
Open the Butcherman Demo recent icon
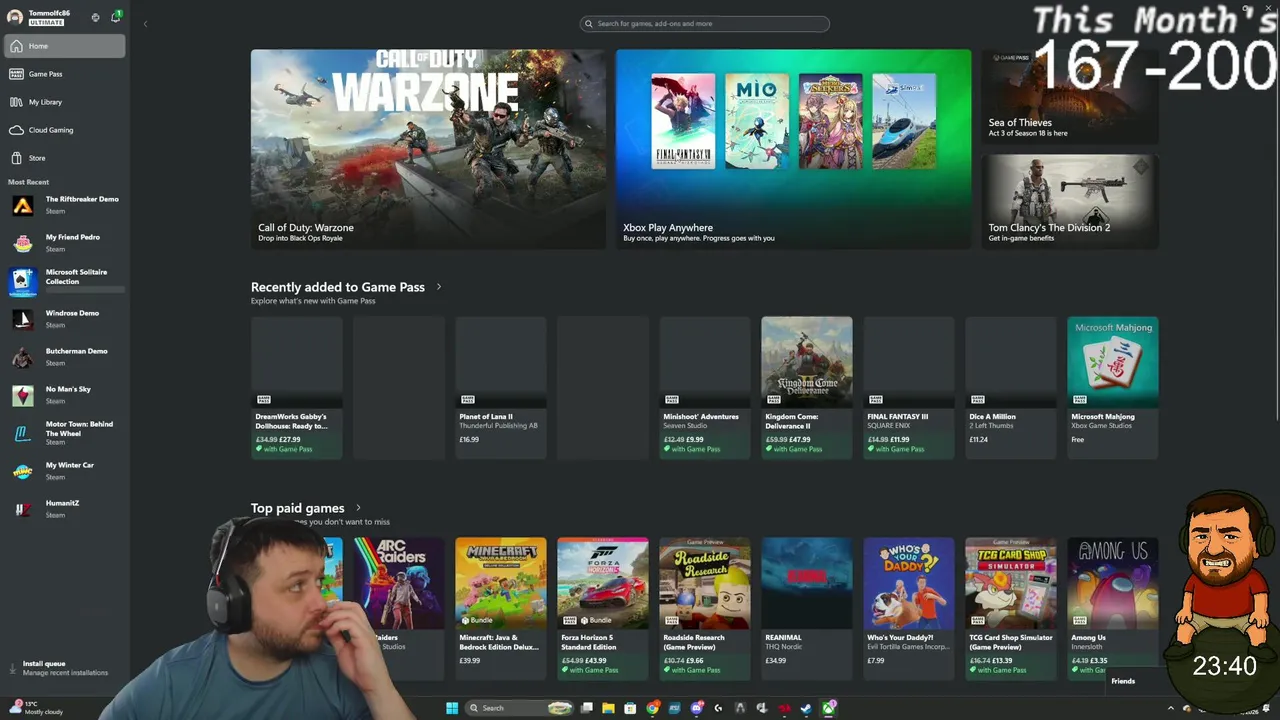coord(23,357)
